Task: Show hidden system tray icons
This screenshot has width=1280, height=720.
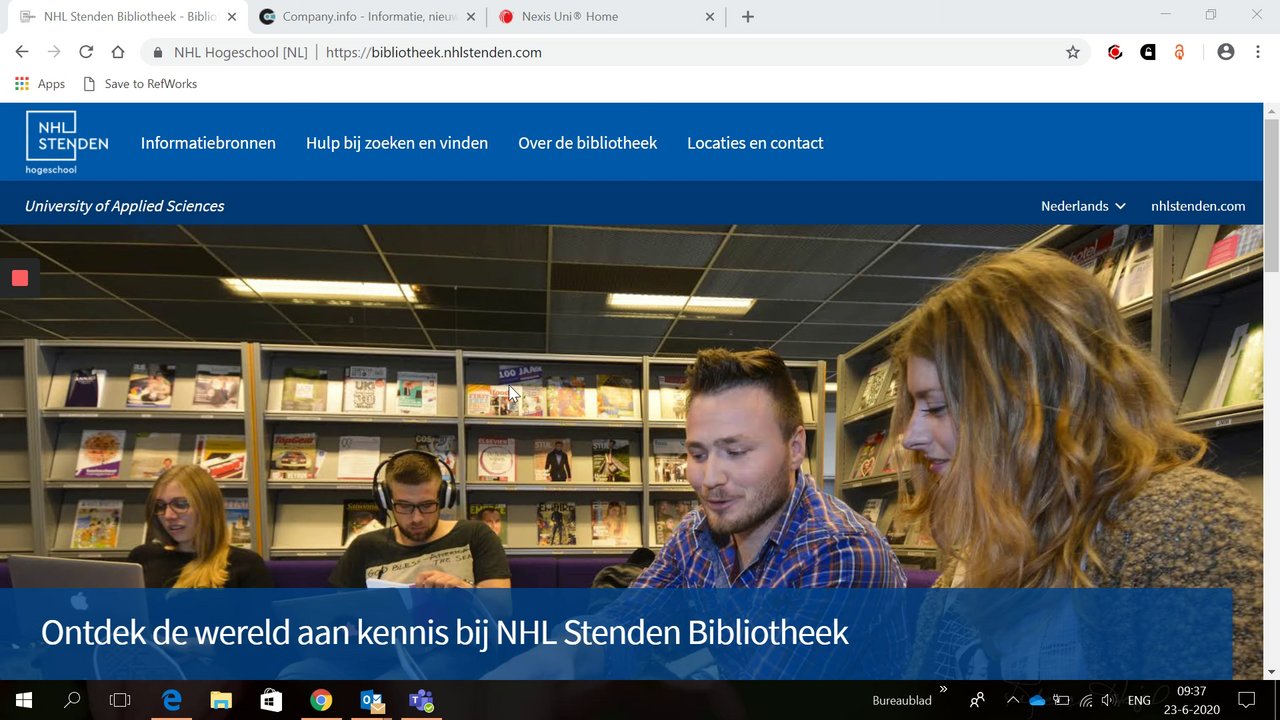Action: click(x=1013, y=700)
